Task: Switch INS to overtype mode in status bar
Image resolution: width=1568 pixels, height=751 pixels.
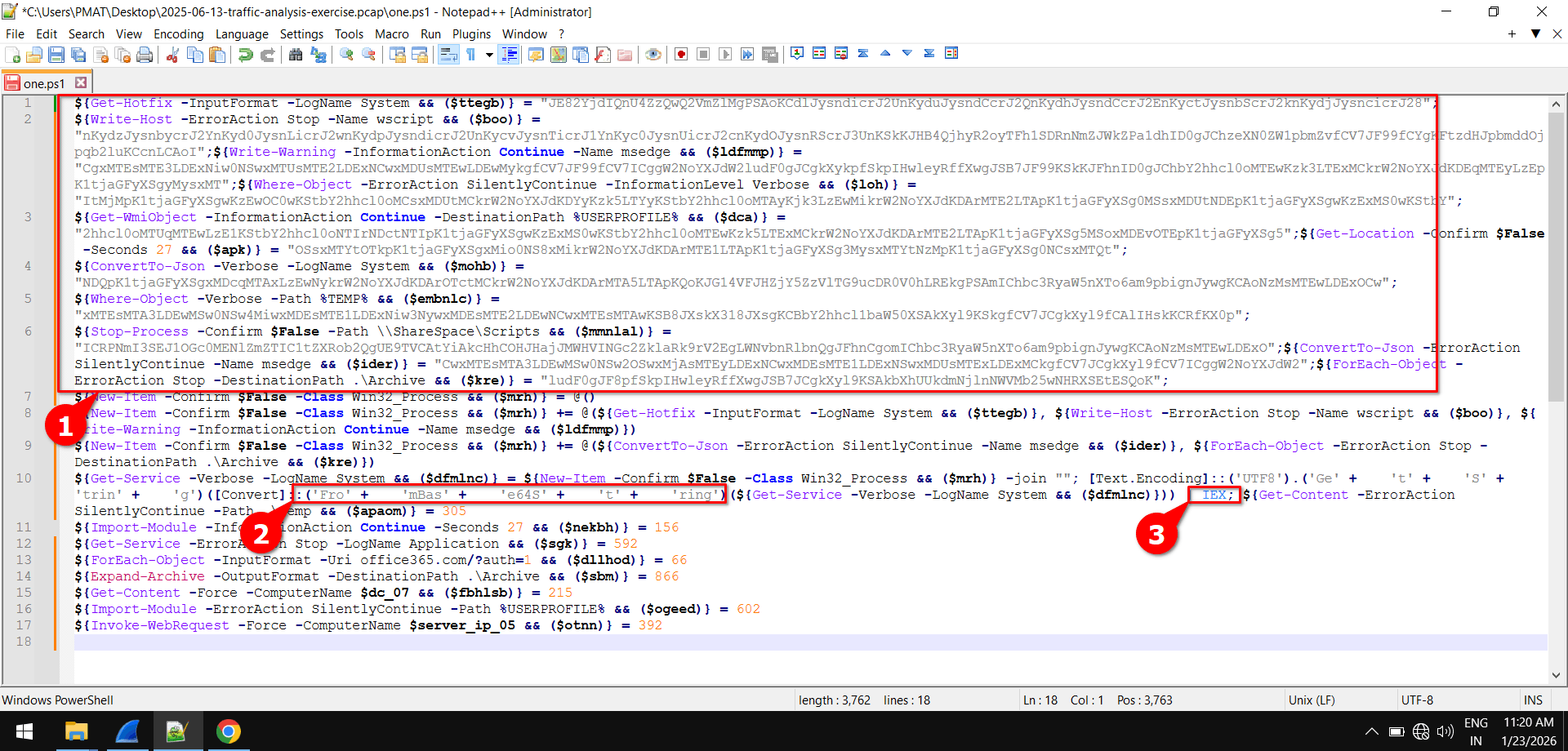Action: click(x=1534, y=700)
